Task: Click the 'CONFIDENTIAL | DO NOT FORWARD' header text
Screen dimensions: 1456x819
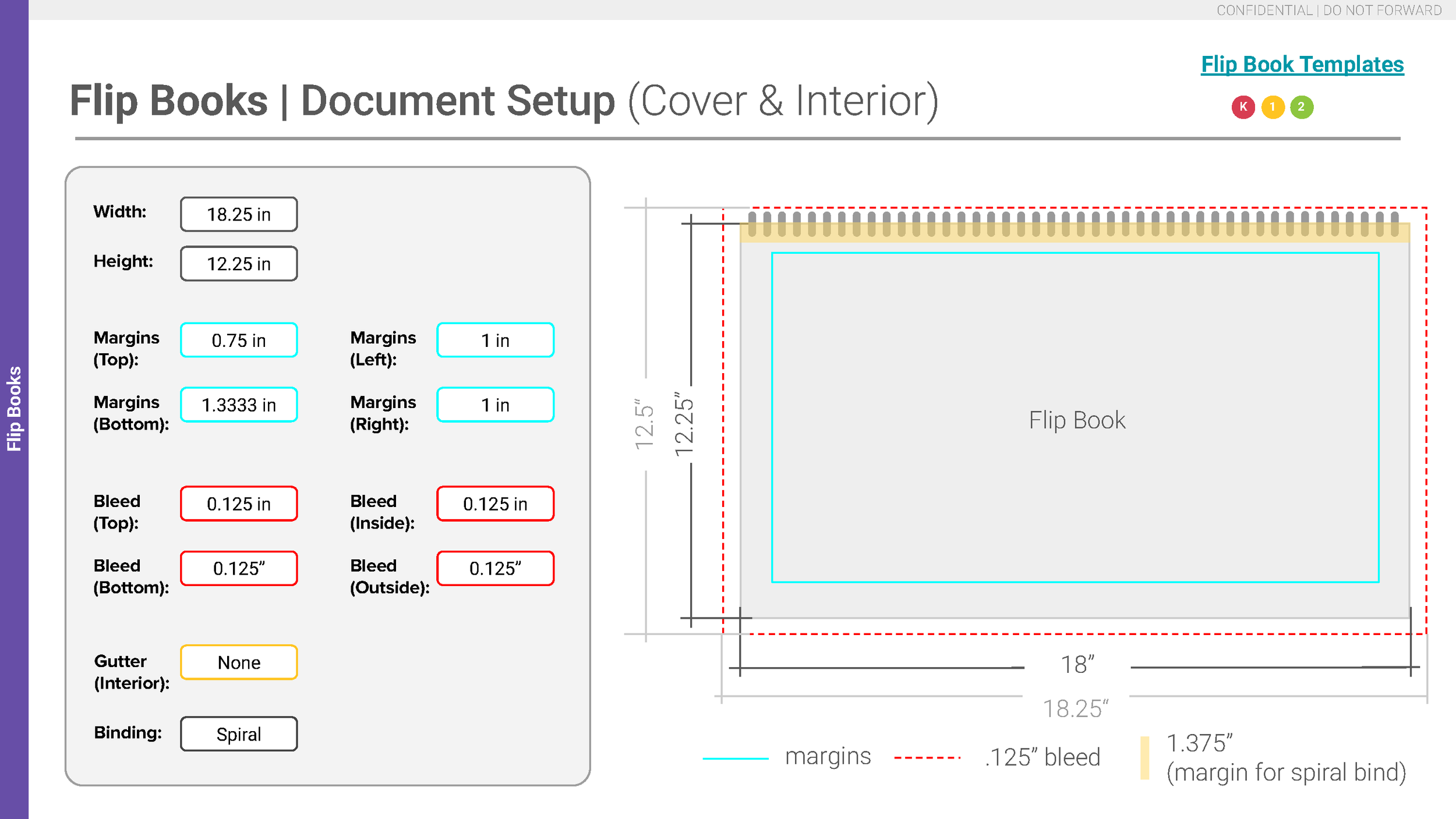Action: [1329, 10]
